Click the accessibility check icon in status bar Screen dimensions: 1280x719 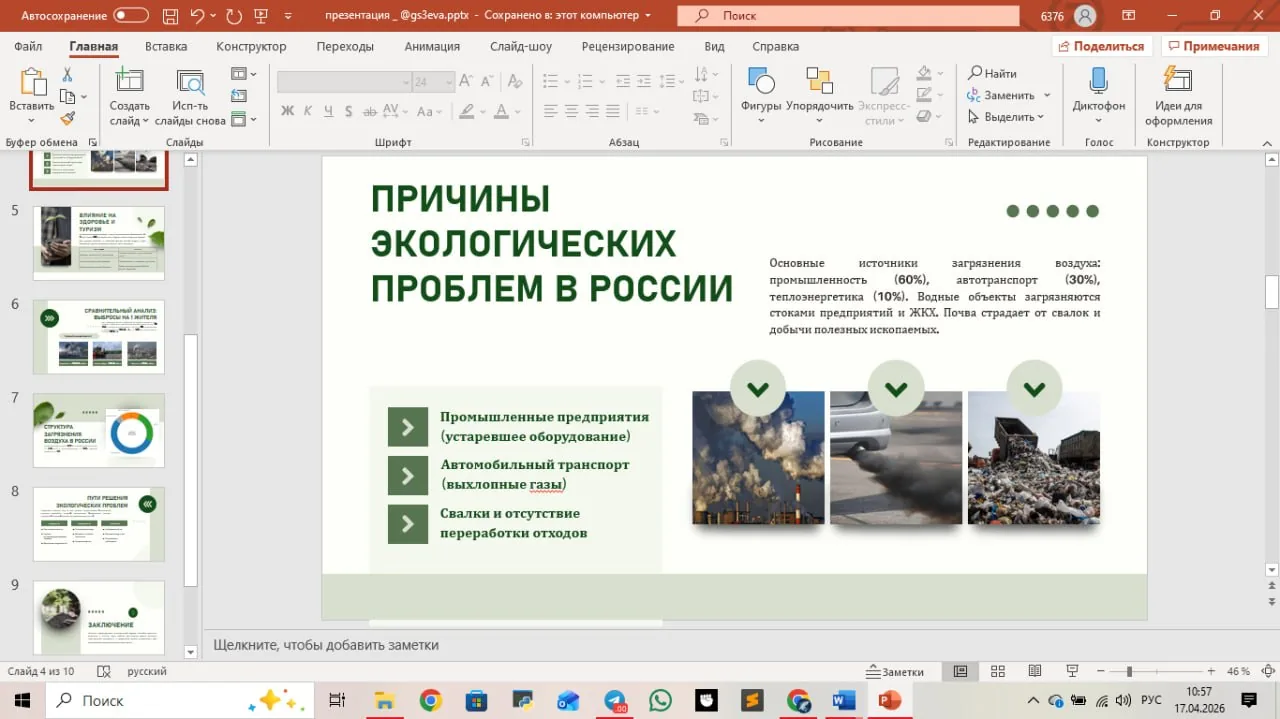click(x=103, y=672)
